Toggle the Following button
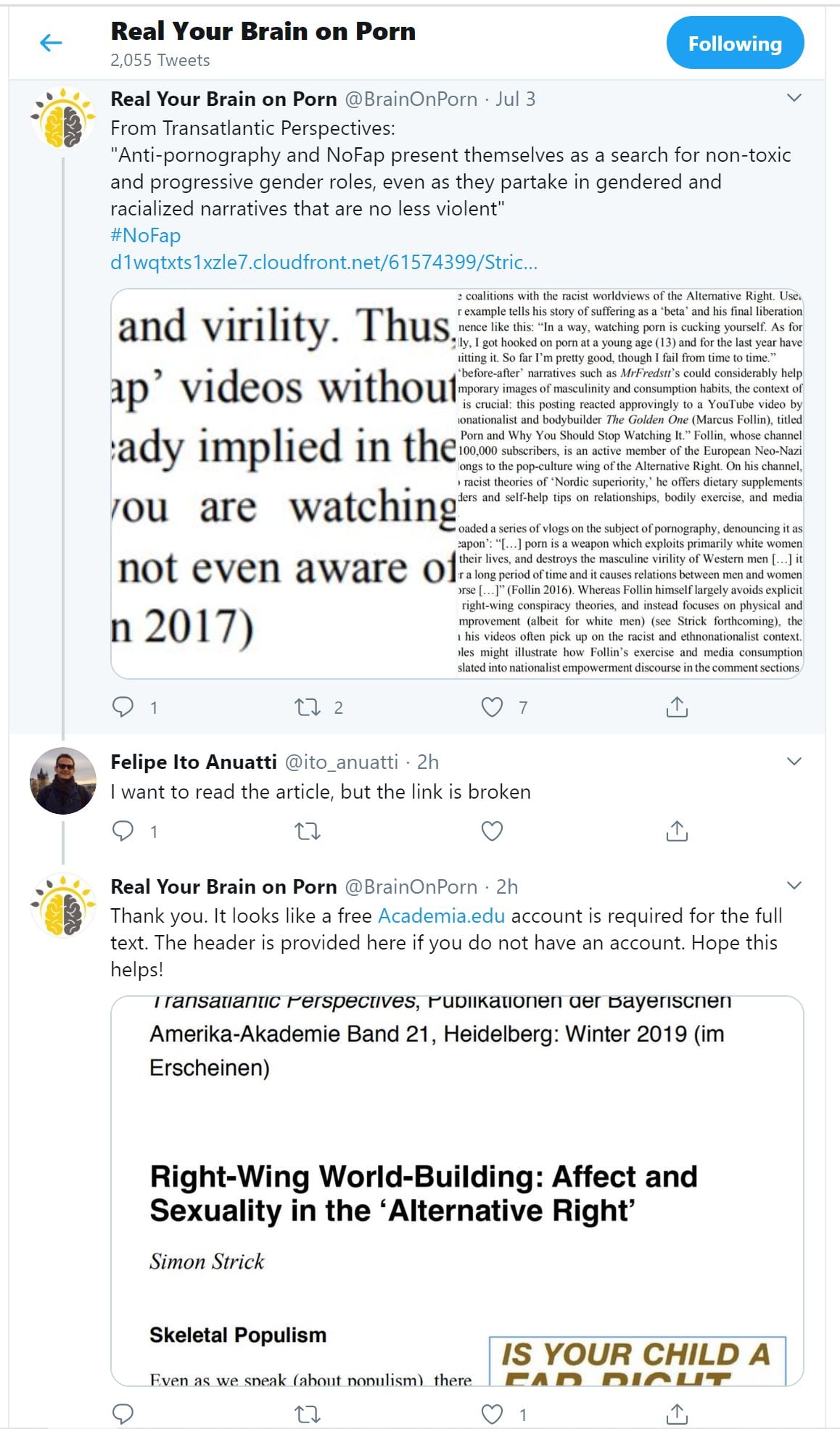The width and height of the screenshot is (840, 1429). click(x=734, y=44)
